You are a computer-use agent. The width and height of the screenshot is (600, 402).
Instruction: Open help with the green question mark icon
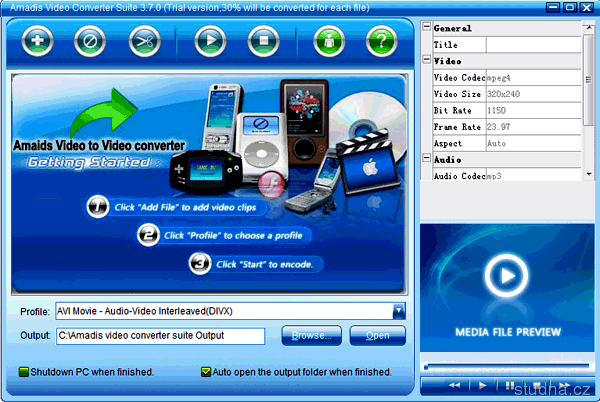click(x=382, y=41)
